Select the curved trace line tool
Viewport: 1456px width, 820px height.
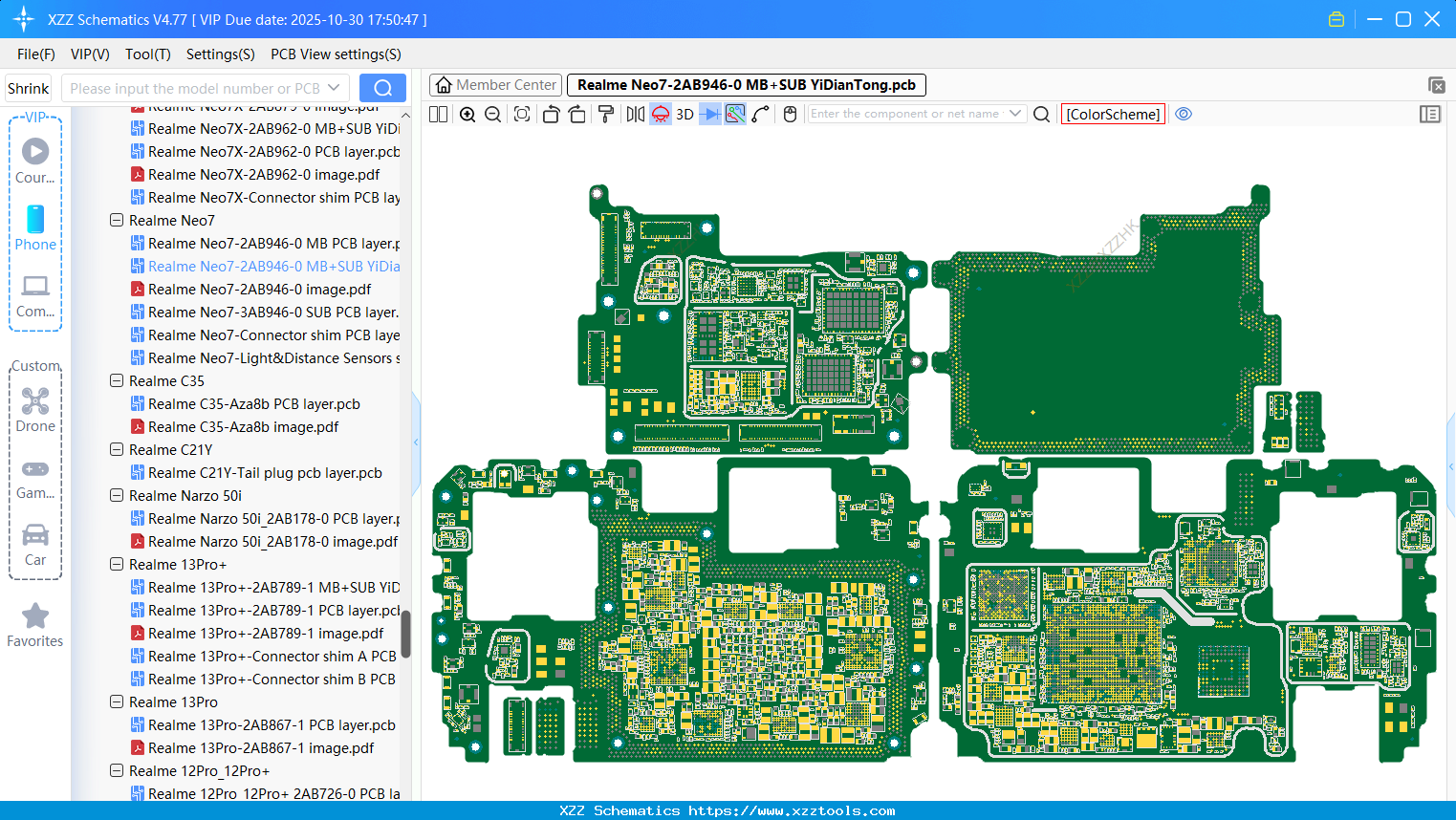click(761, 114)
